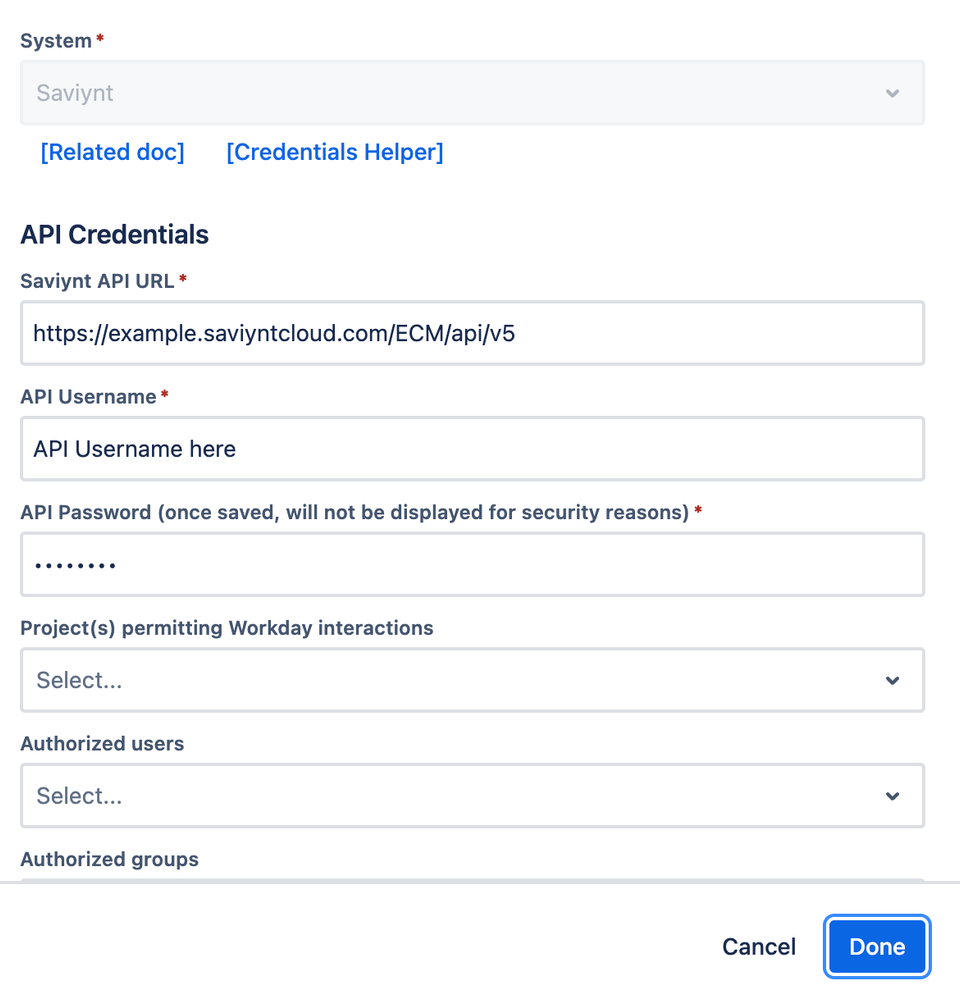Click the partially visible Authorized groups field
Viewport: 960px width, 999px height.
472,880
